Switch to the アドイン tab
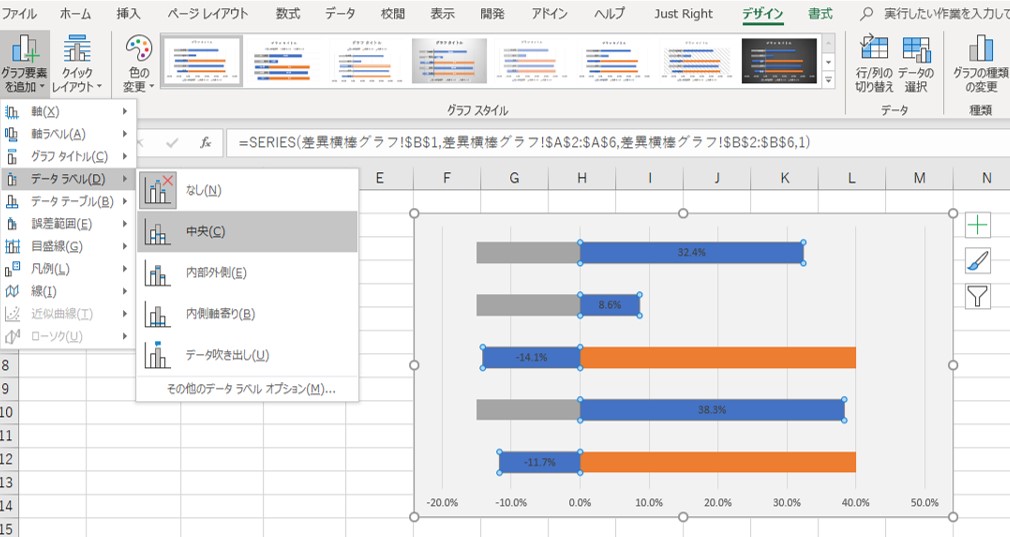The image size is (1010, 537). click(549, 14)
